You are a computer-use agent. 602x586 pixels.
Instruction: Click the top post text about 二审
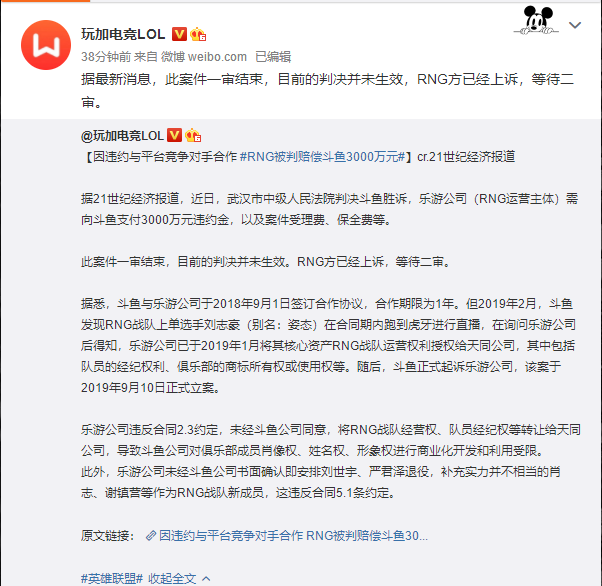coord(327,91)
